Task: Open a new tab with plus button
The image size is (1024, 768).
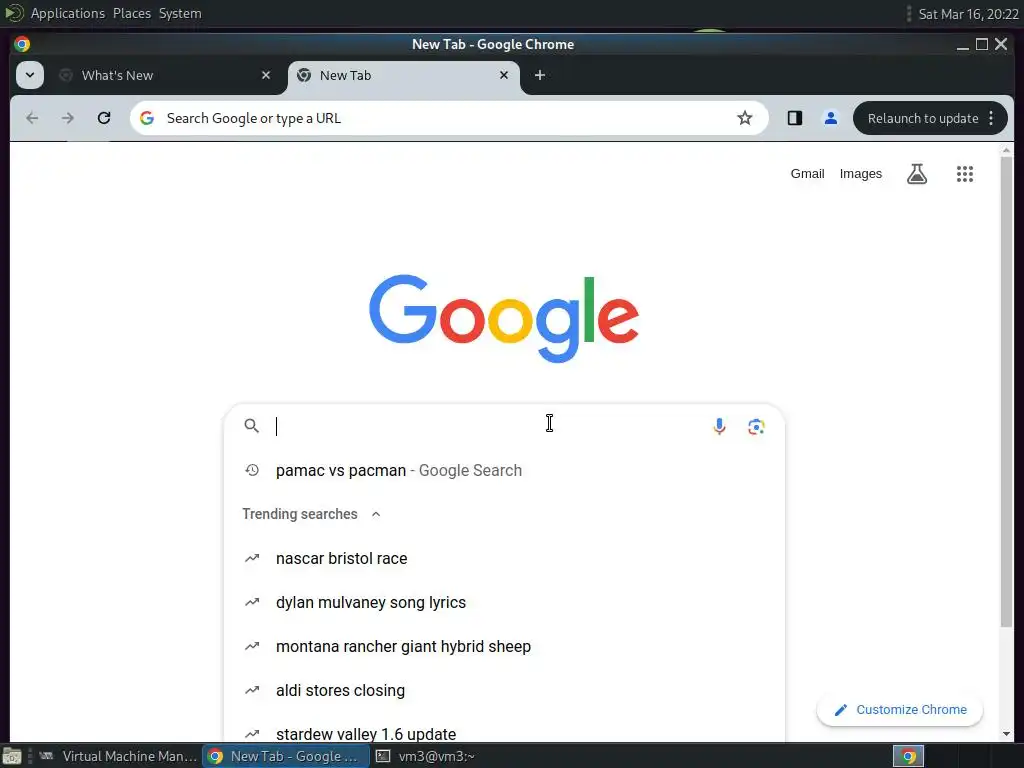Action: [x=539, y=75]
